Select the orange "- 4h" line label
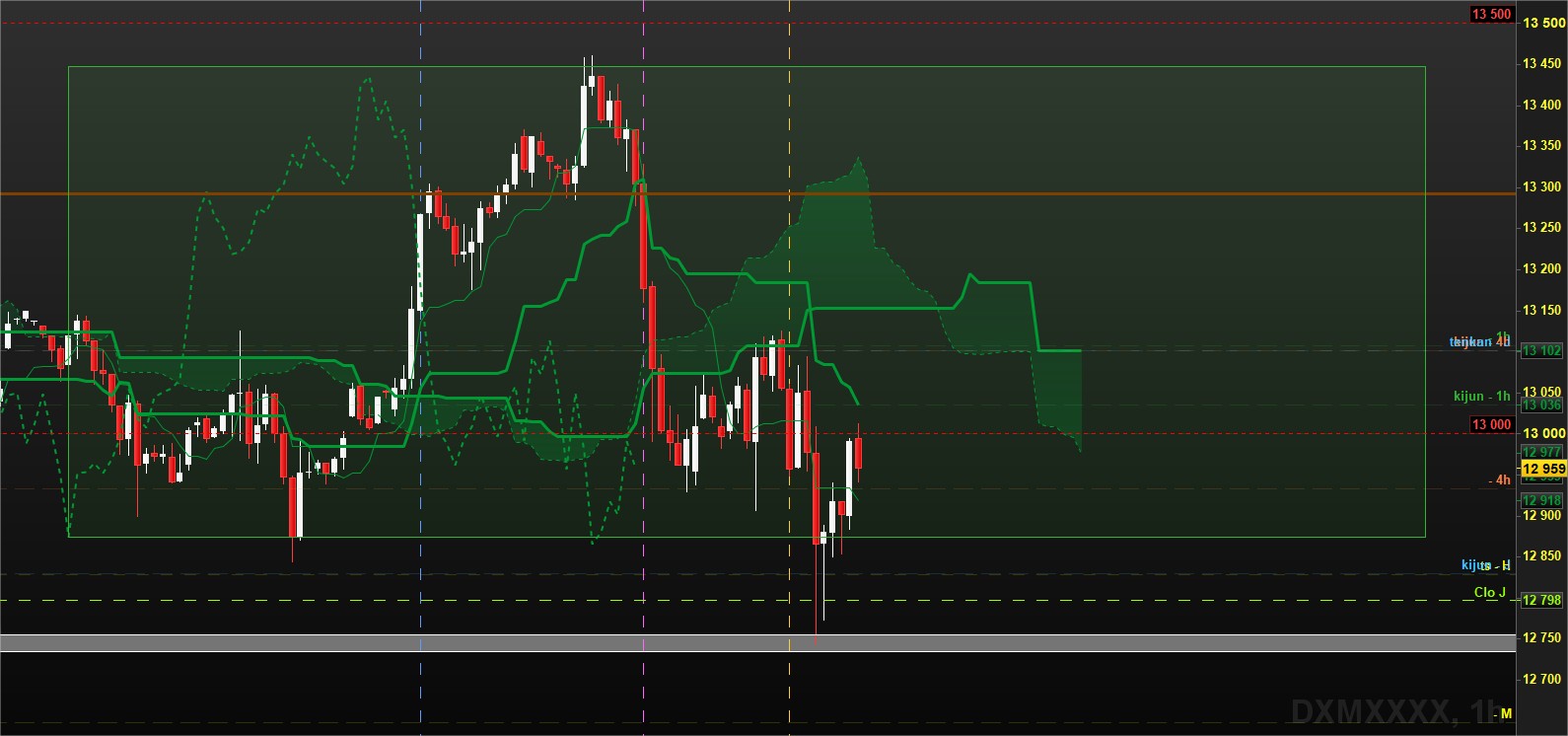 (x=1499, y=479)
